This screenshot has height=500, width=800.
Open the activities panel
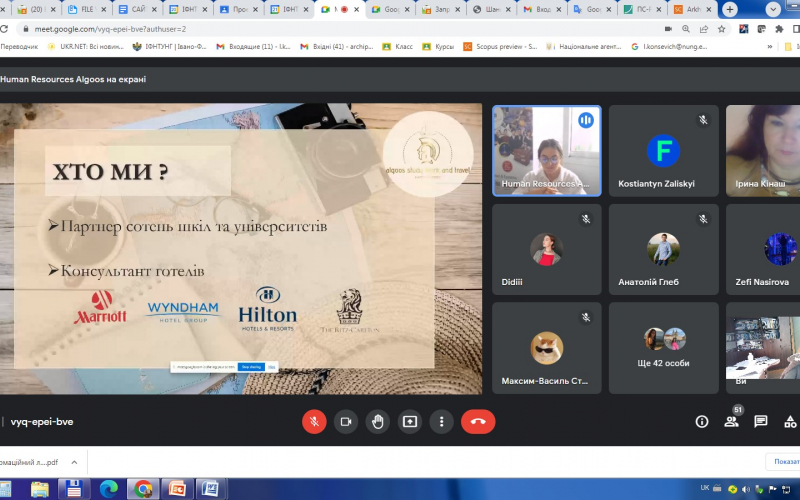click(790, 421)
